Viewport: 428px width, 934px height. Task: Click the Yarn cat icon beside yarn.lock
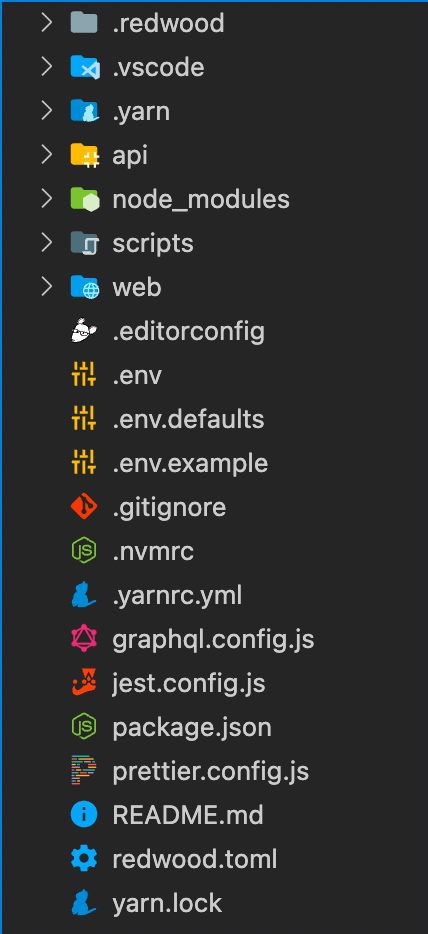click(x=84, y=903)
